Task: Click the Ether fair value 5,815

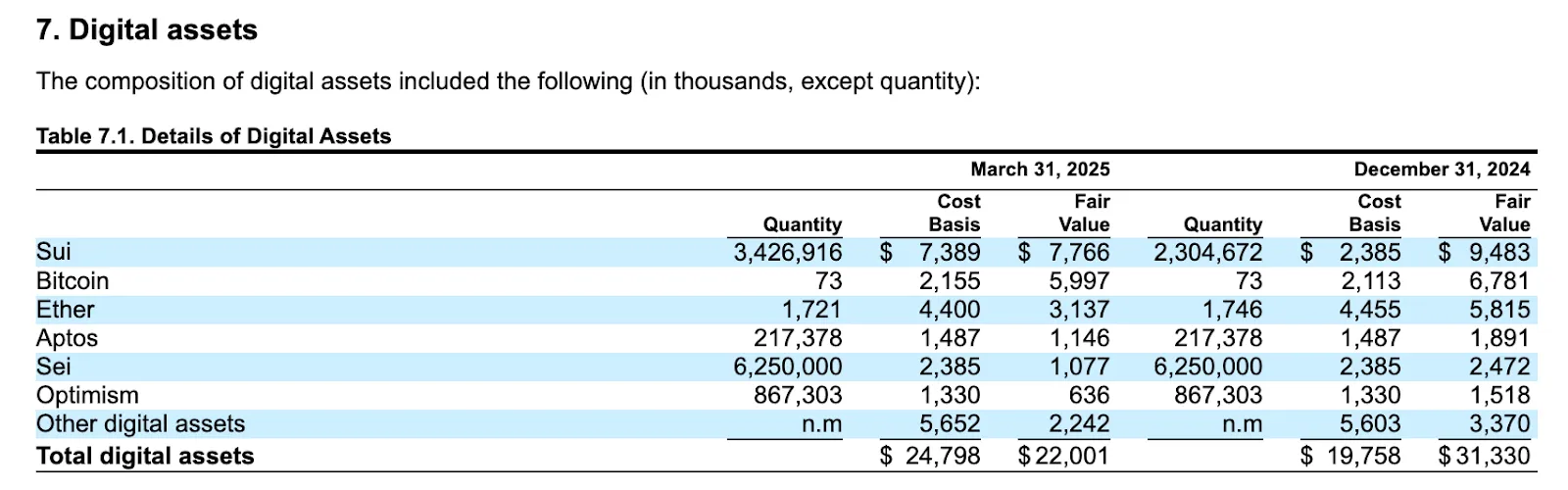Action: 1499,310
